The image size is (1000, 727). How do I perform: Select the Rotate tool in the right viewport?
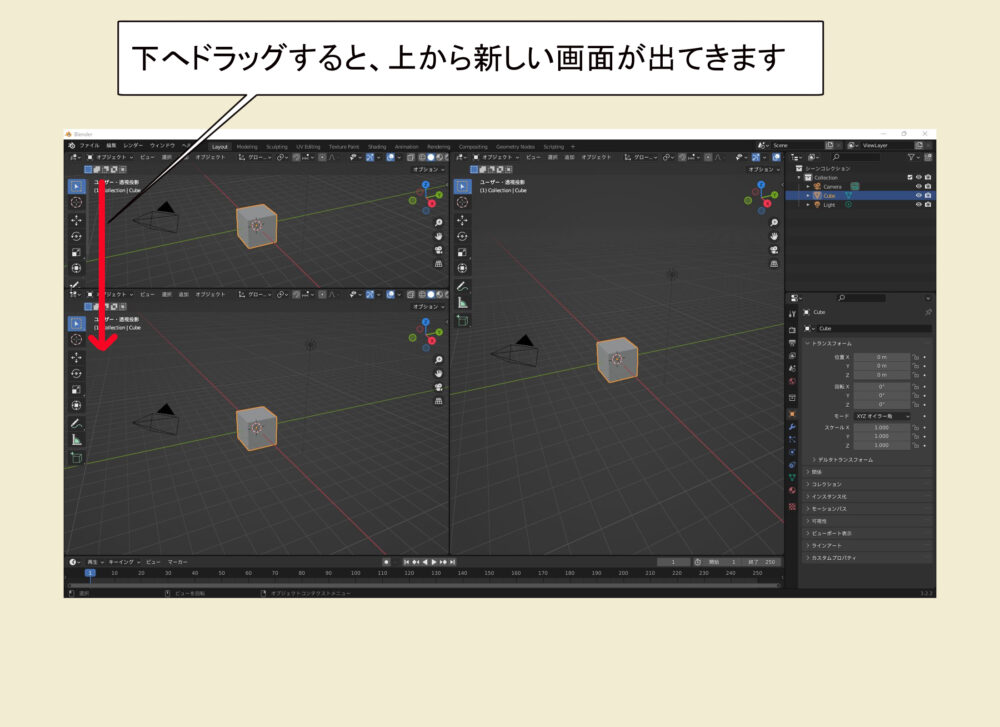pos(462,236)
